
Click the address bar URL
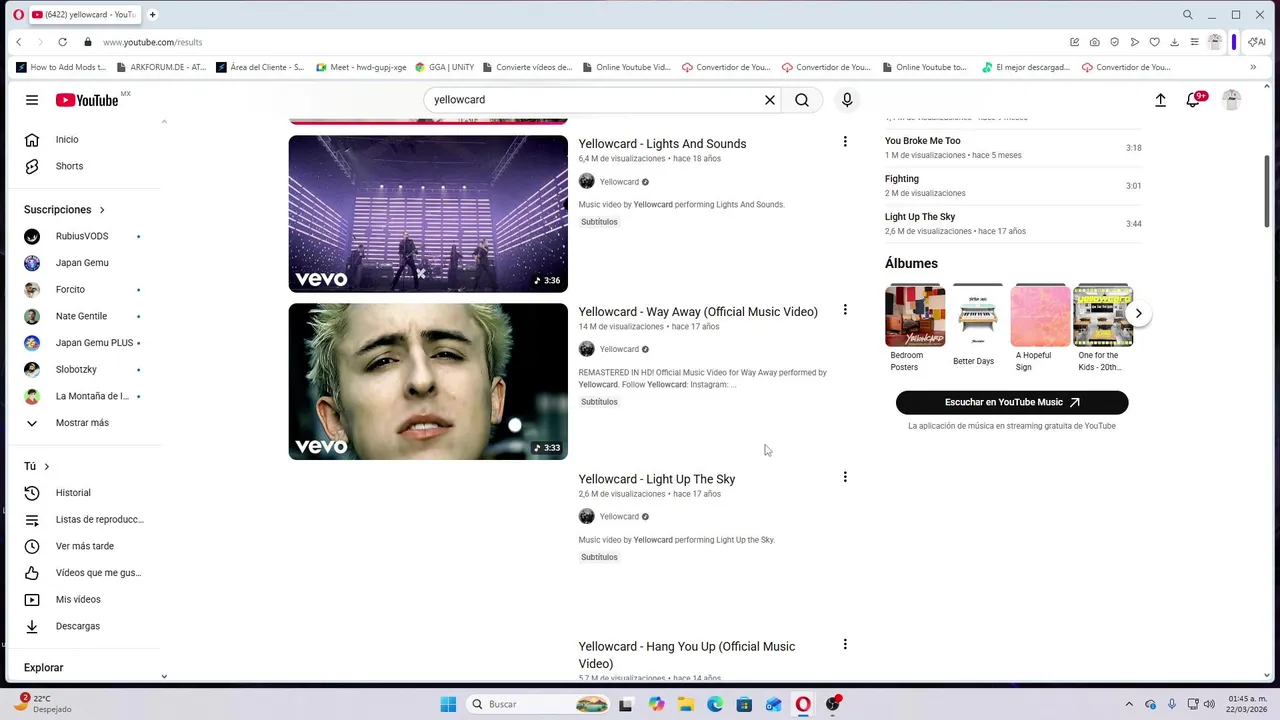(152, 42)
